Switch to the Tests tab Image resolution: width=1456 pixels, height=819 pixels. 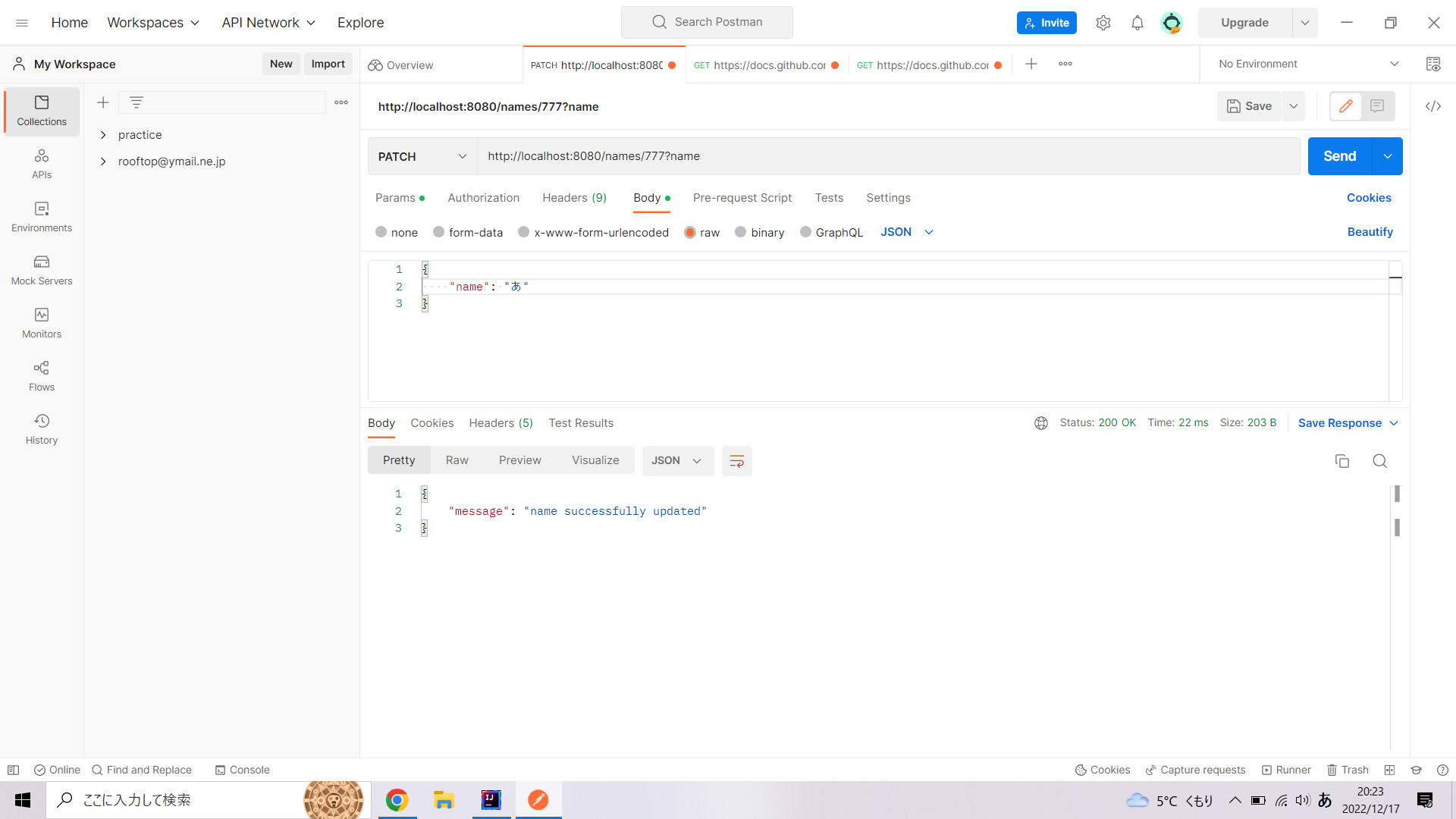pos(828,198)
